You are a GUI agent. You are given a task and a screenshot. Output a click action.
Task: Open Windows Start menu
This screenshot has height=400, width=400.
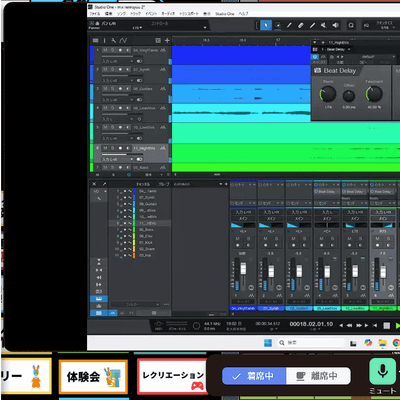268,343
